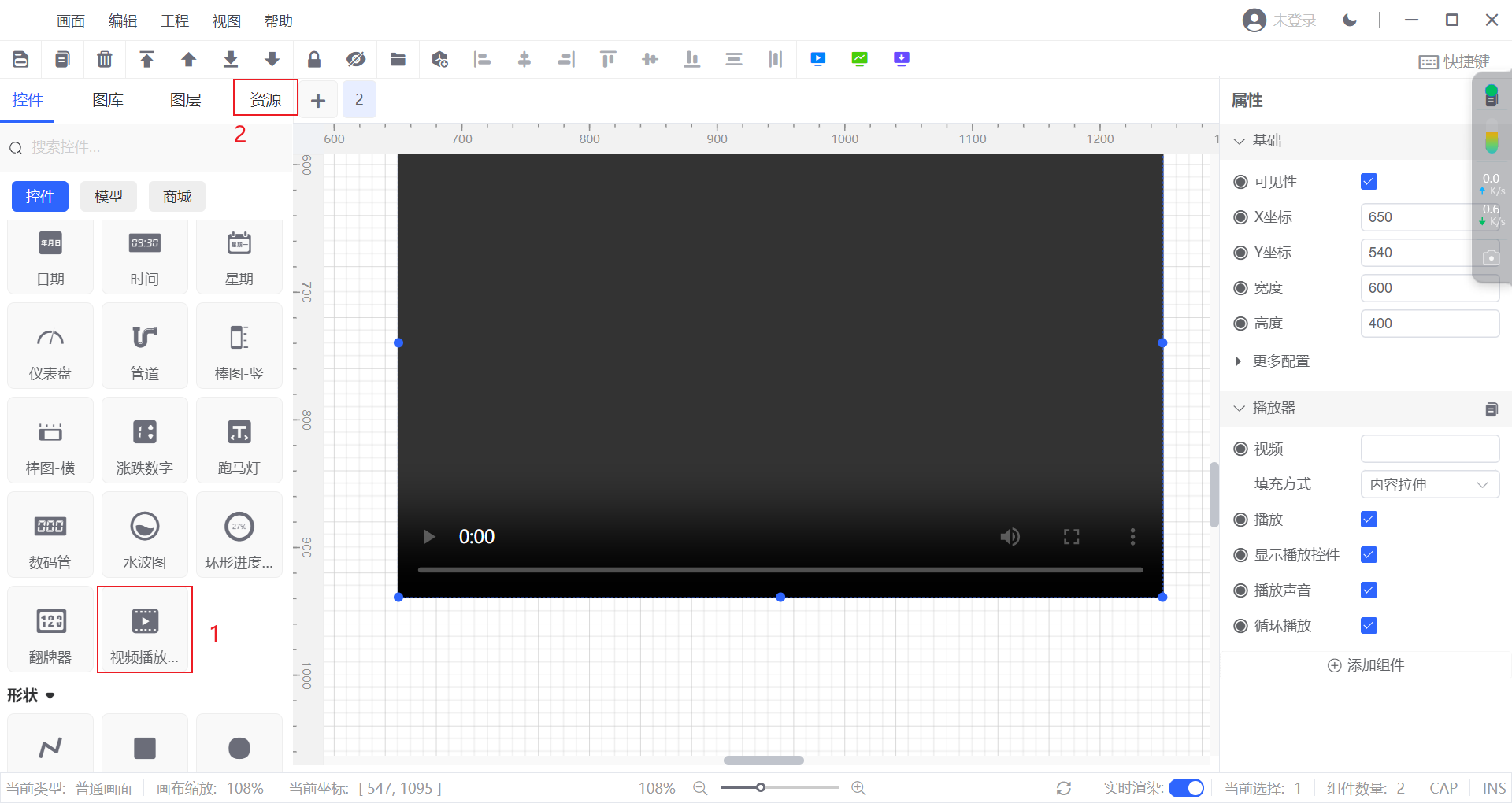Select the 视频播放 video player widget
1512x803 pixels.
tap(145, 630)
